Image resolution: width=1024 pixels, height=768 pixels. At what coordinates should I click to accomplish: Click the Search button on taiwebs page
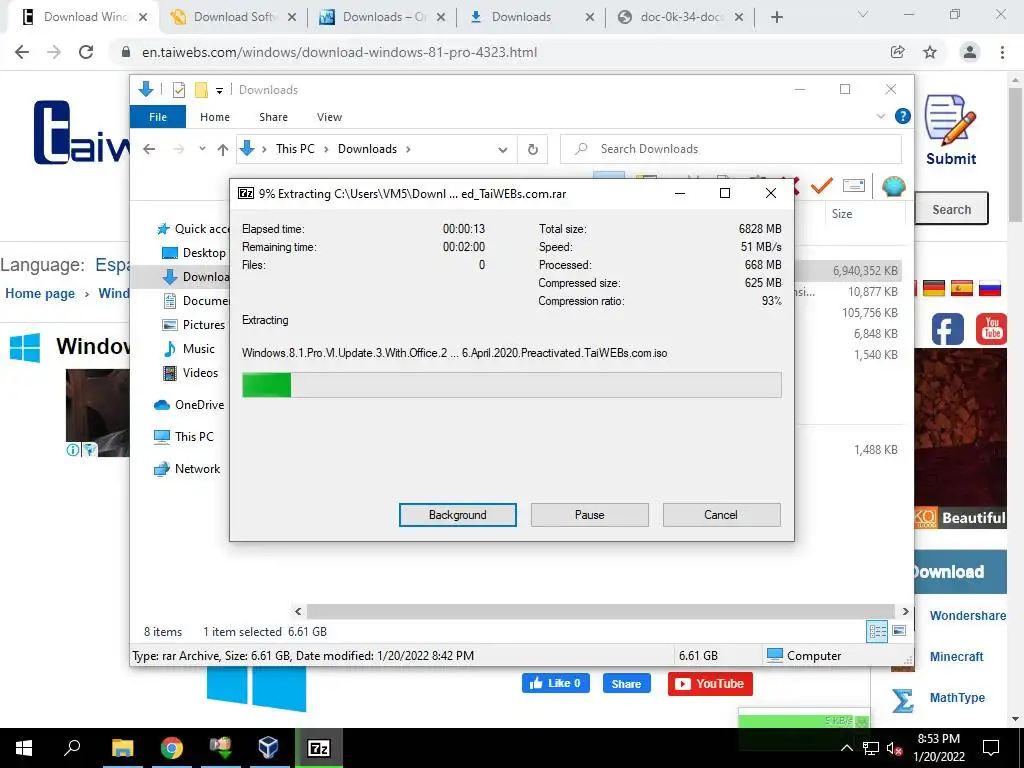point(952,210)
